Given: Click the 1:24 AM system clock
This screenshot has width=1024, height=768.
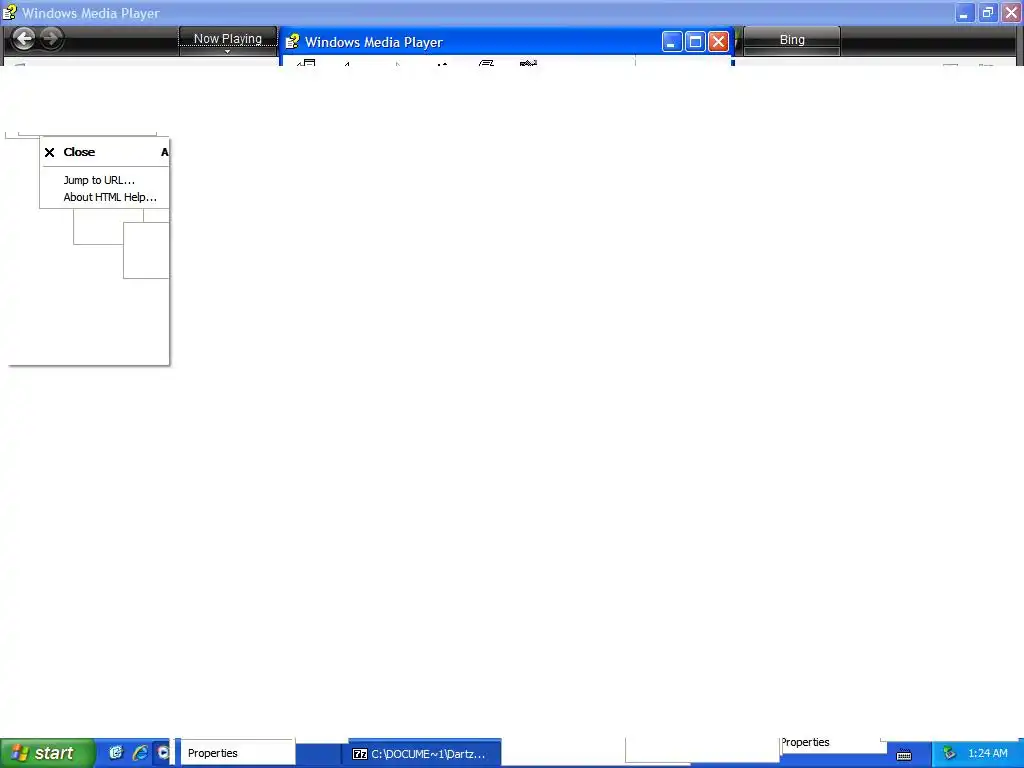Looking at the screenshot, I should [x=987, y=754].
